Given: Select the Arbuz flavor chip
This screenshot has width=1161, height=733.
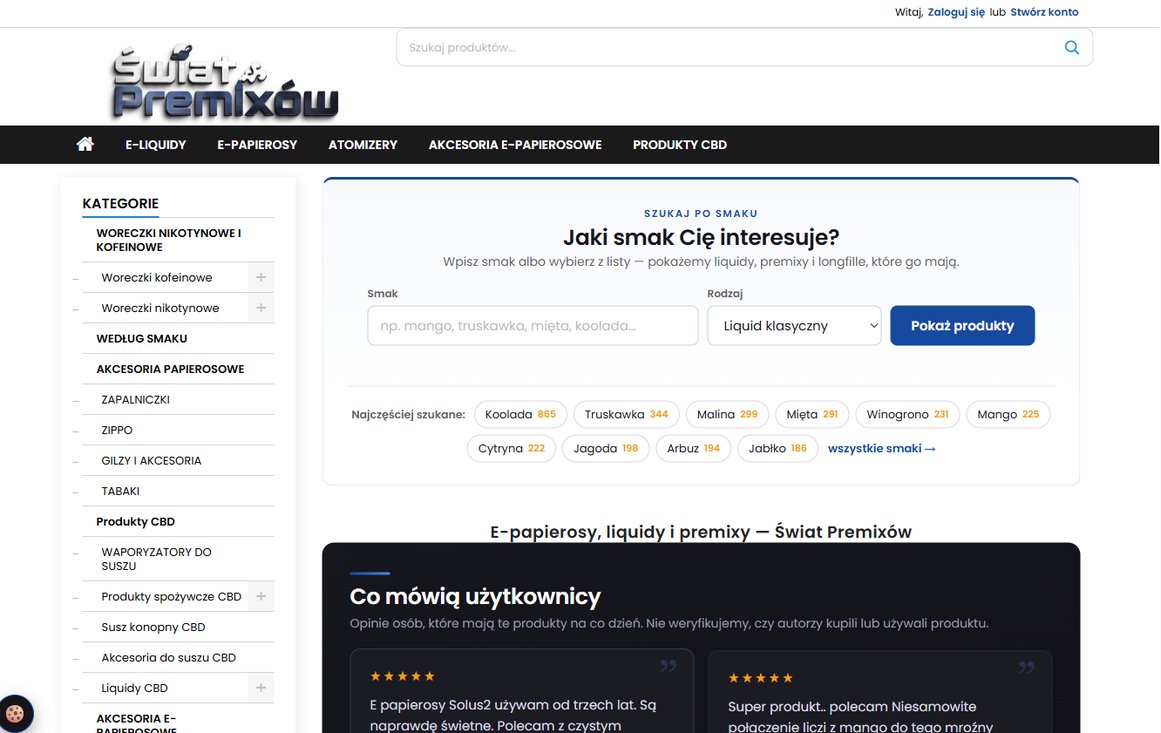Looking at the screenshot, I should tap(693, 449).
